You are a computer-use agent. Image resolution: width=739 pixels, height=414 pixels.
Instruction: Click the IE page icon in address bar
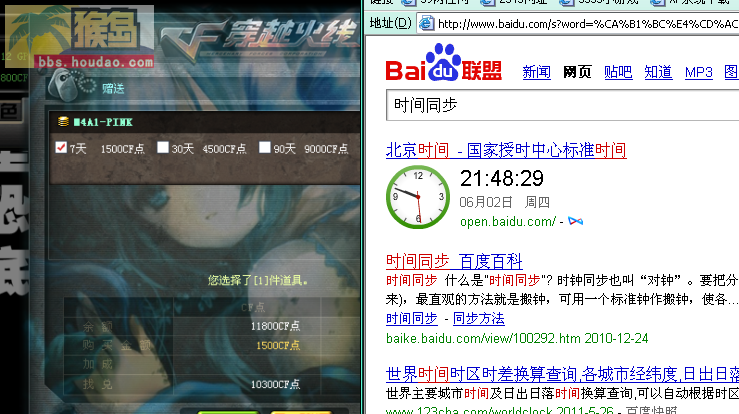pyautogui.click(x=426, y=23)
